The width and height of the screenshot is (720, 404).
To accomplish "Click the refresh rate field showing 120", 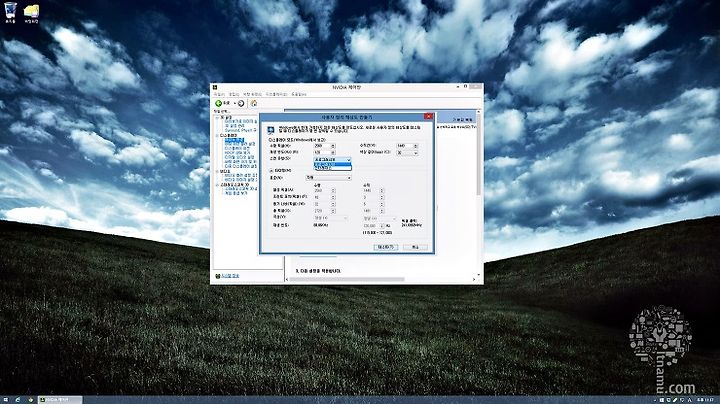I will [x=322, y=152].
